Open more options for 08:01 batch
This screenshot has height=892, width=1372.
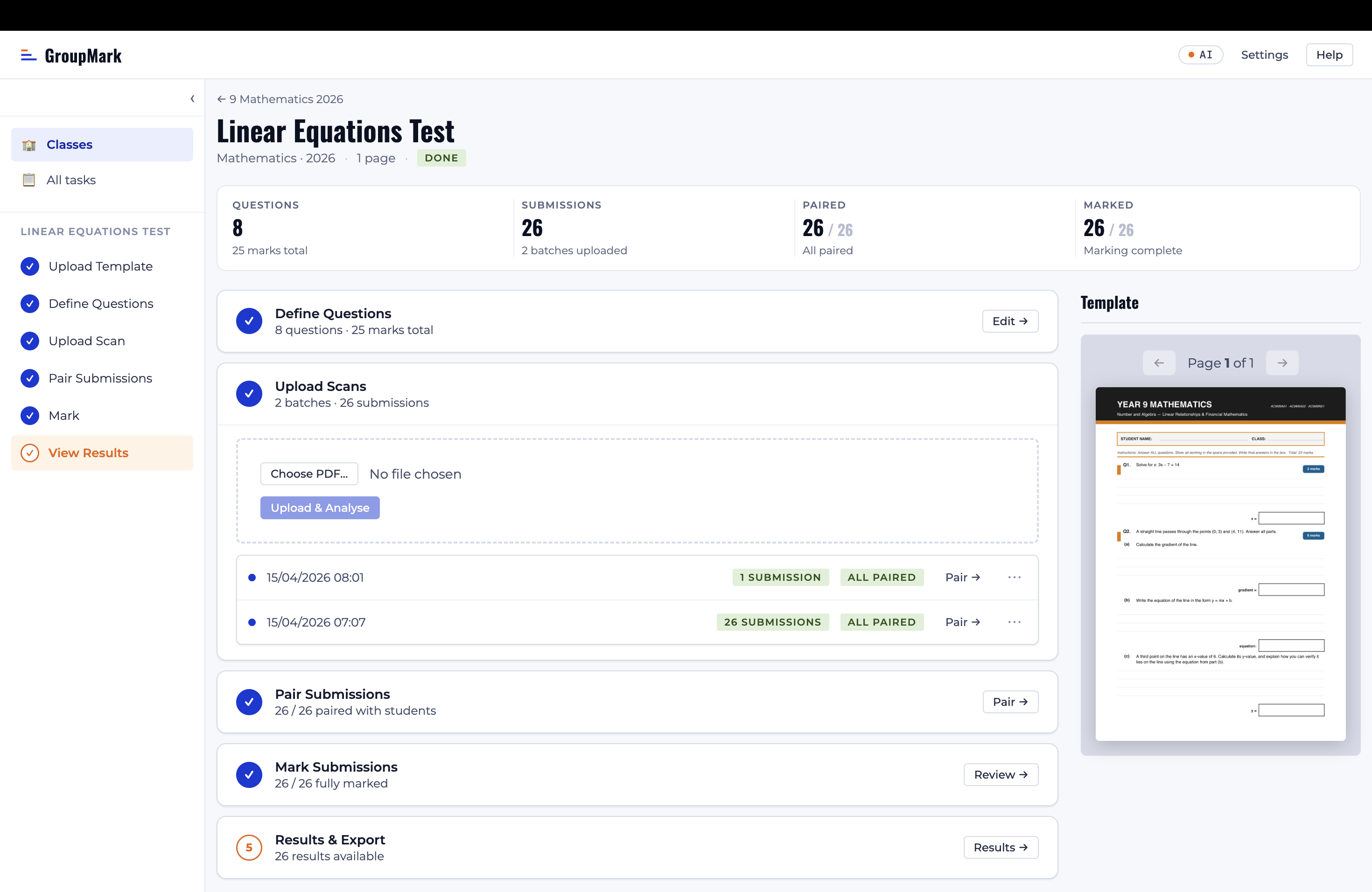coord(1014,578)
